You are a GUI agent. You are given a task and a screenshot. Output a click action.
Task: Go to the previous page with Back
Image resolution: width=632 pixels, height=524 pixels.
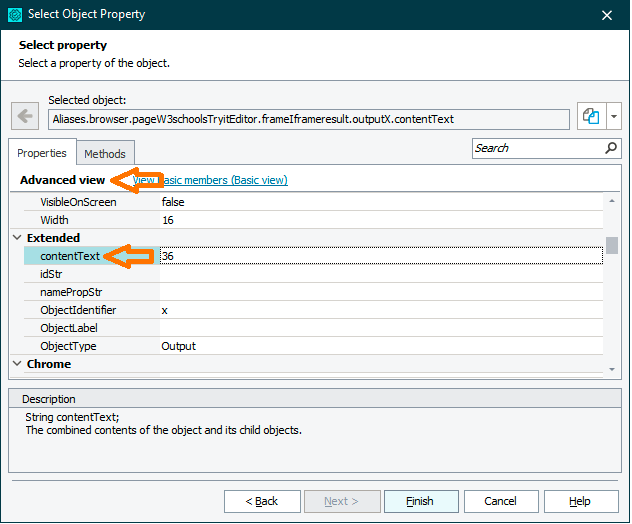262,501
